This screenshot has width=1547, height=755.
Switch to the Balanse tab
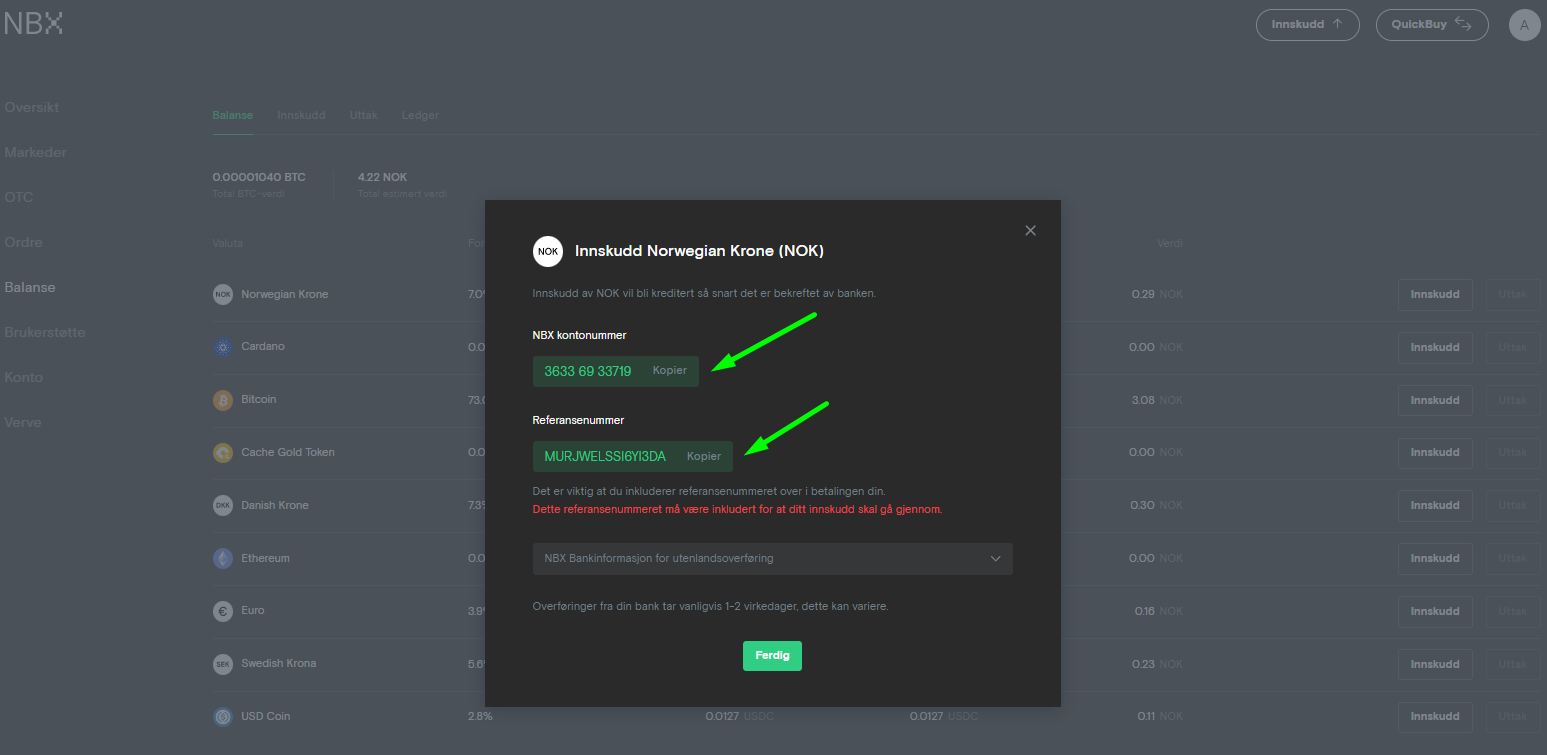click(x=233, y=115)
